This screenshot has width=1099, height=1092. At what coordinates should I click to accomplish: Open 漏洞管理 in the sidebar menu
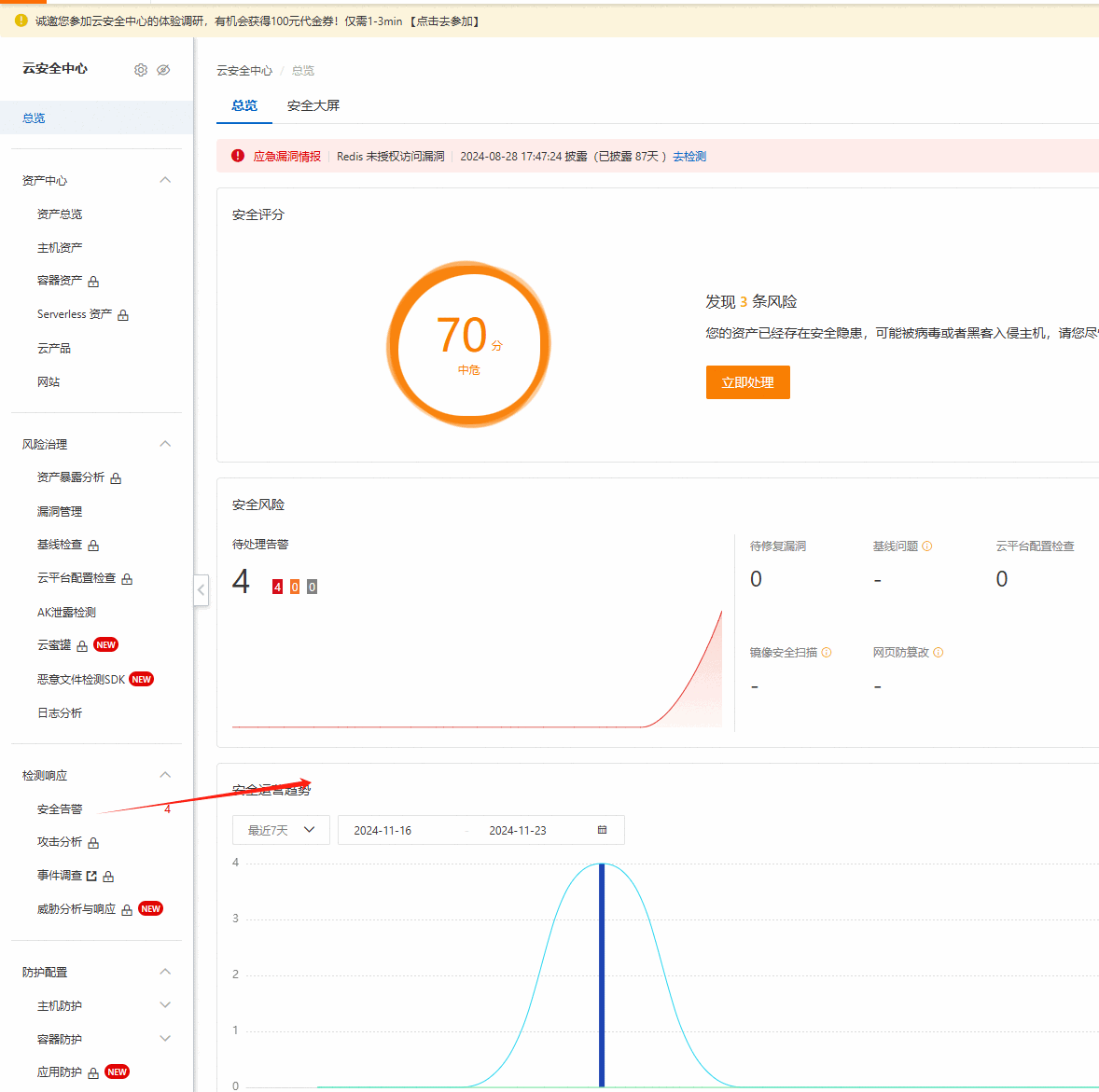(x=60, y=511)
